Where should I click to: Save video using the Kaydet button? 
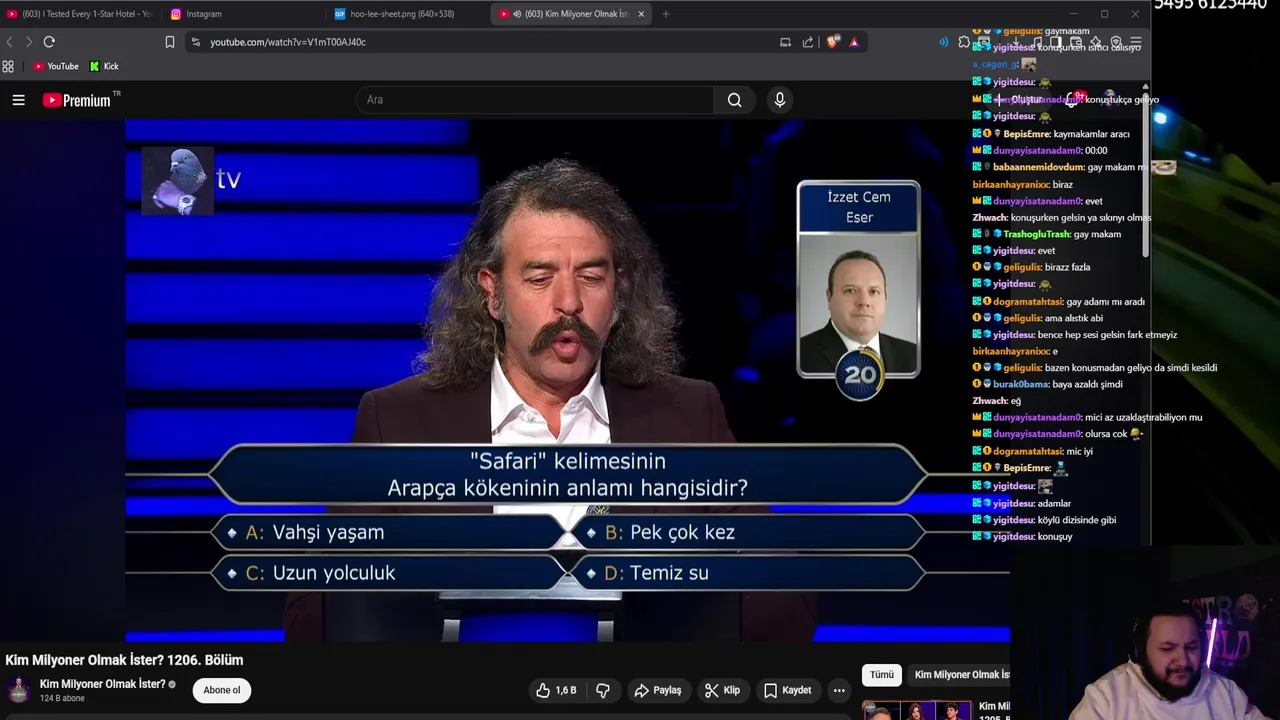tap(788, 690)
